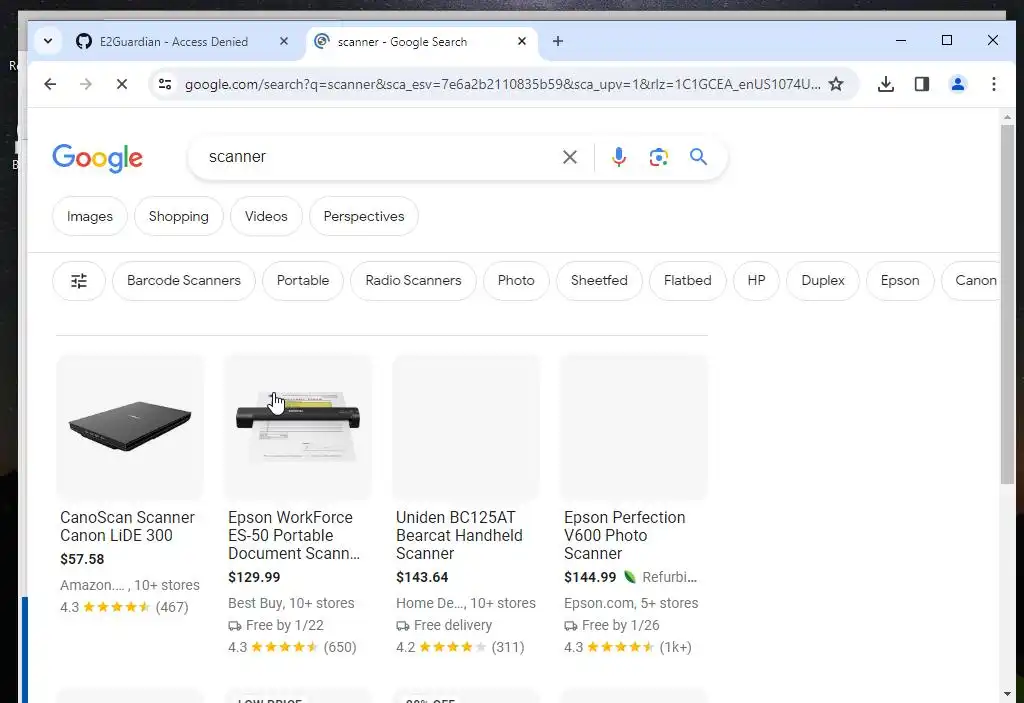Image resolution: width=1024 pixels, height=703 pixels.
Task: Filter by Epson chip
Action: (900, 281)
